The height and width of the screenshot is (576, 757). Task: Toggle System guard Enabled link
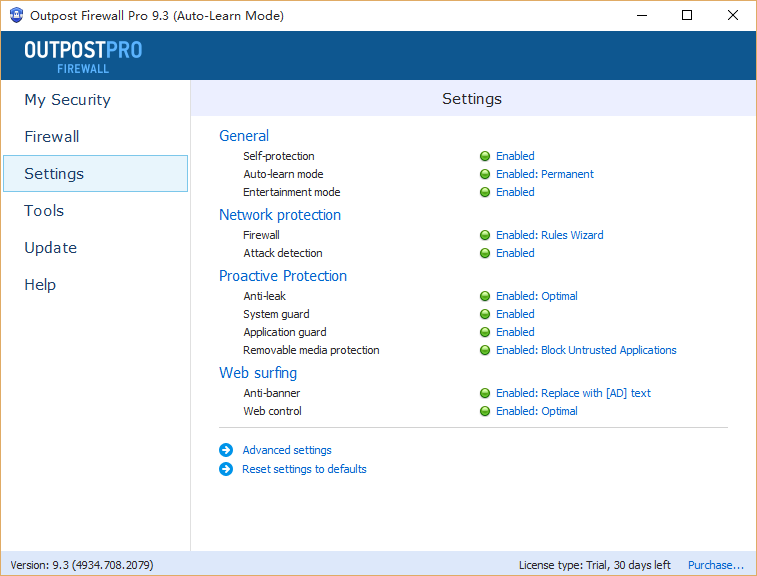pos(515,314)
